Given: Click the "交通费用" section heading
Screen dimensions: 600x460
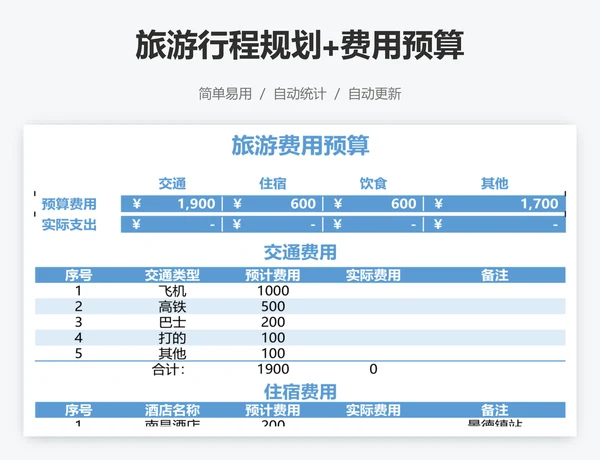Looking at the screenshot, I should point(300,253).
